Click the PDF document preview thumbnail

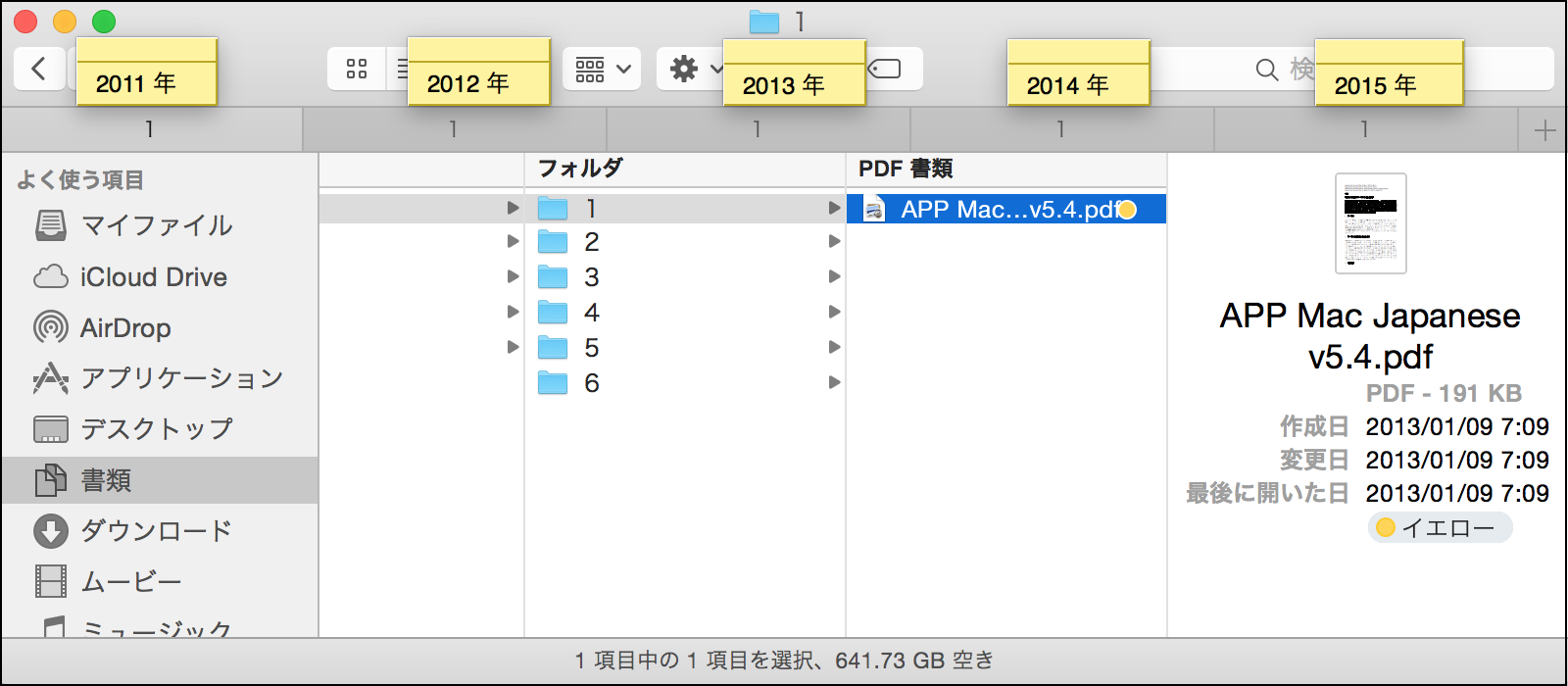pos(1371,223)
